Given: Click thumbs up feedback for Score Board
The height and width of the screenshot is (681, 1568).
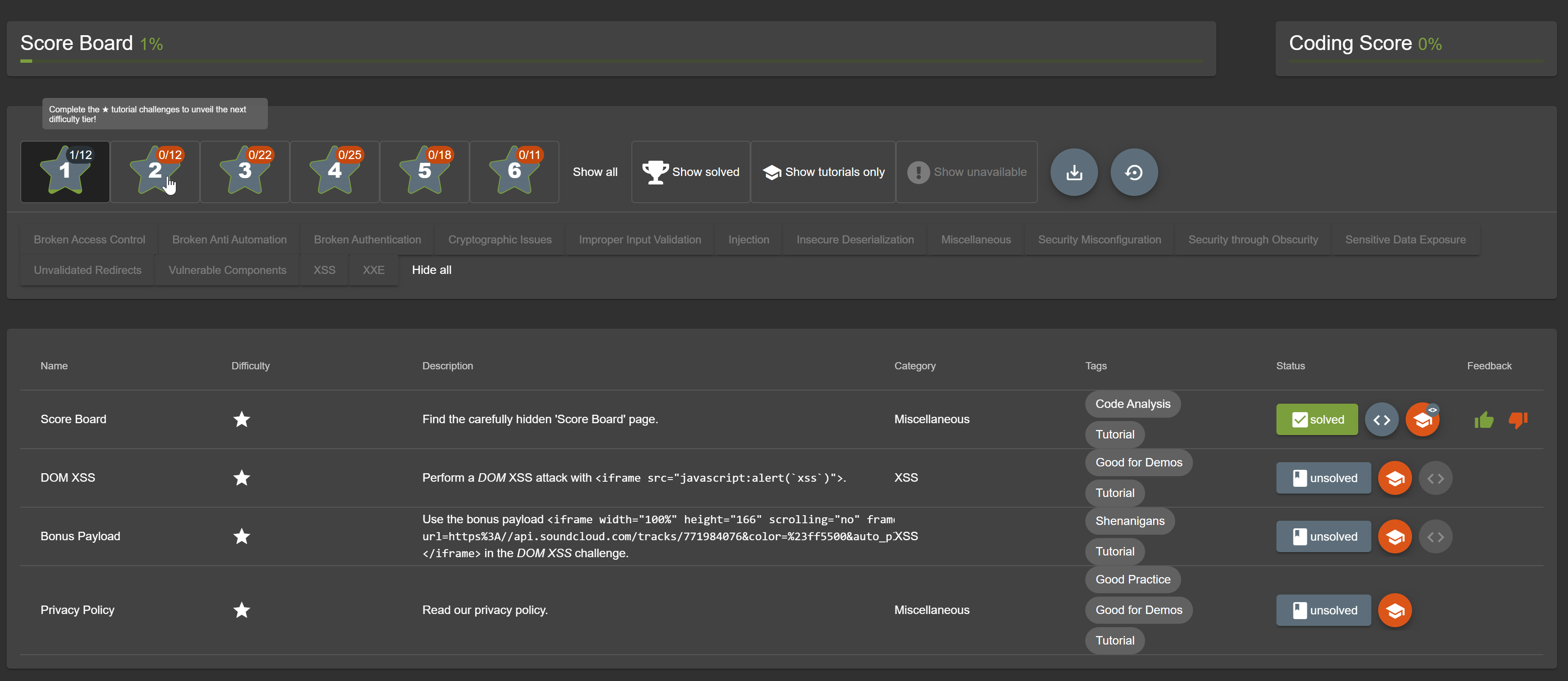Looking at the screenshot, I should pos(1483,420).
